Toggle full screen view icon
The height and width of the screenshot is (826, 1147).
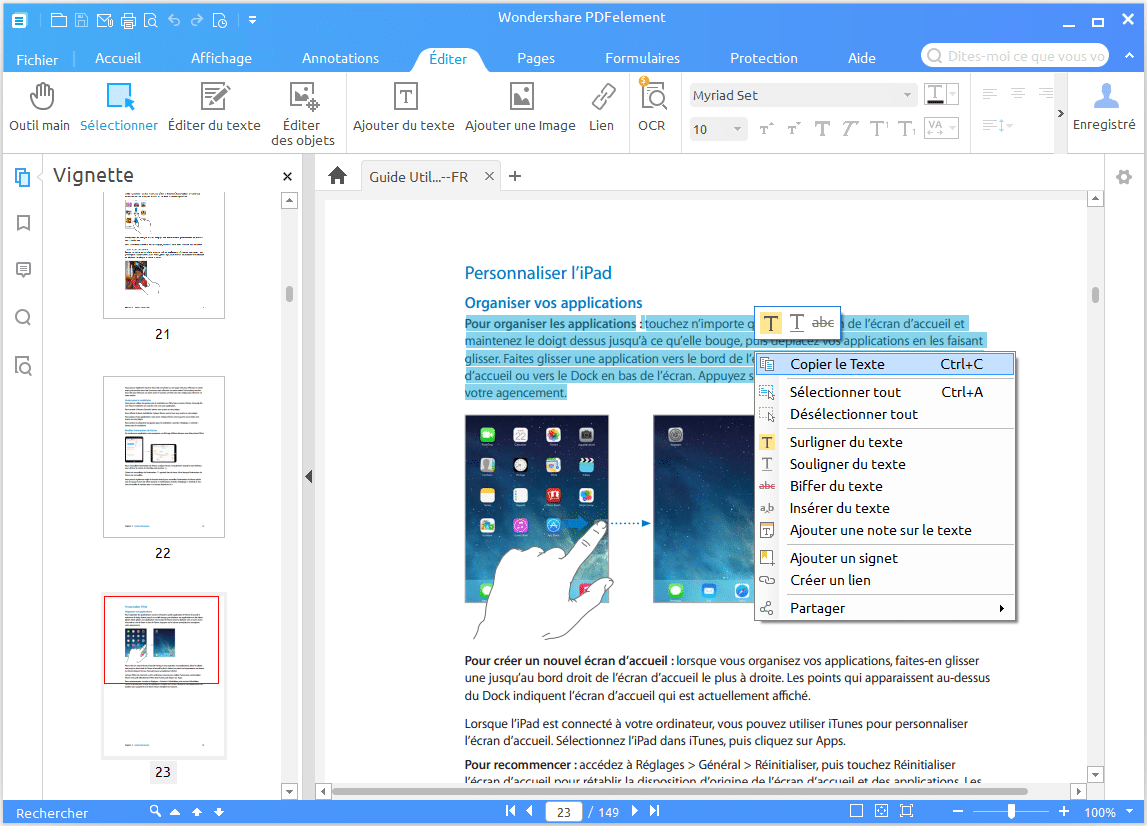(x=906, y=811)
